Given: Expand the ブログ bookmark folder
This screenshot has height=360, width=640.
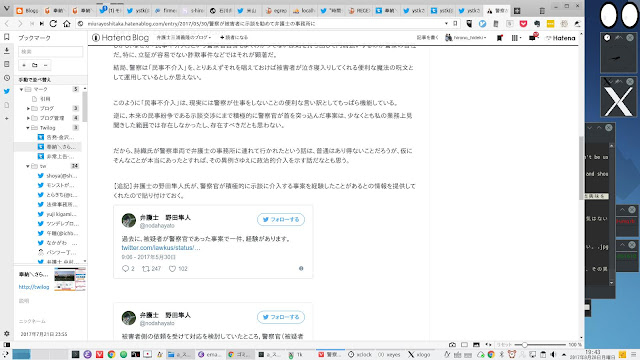Looking at the screenshot, I should (28, 108).
